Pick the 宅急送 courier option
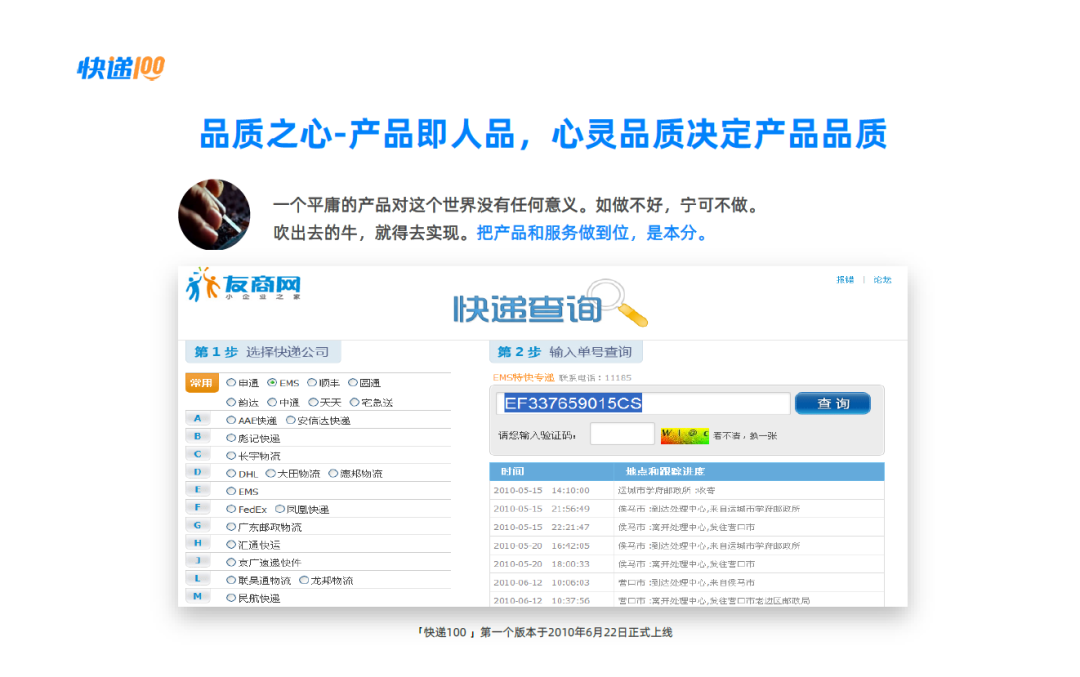 (354, 402)
